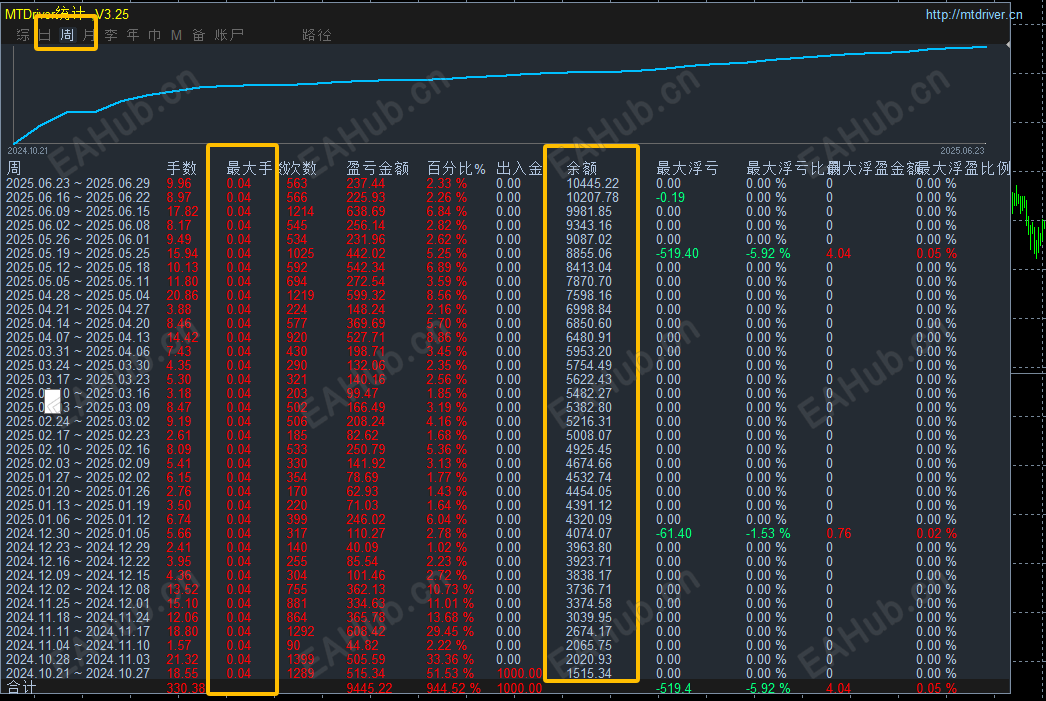
Task: Click percentage 51.53 %
Action: coord(450,674)
